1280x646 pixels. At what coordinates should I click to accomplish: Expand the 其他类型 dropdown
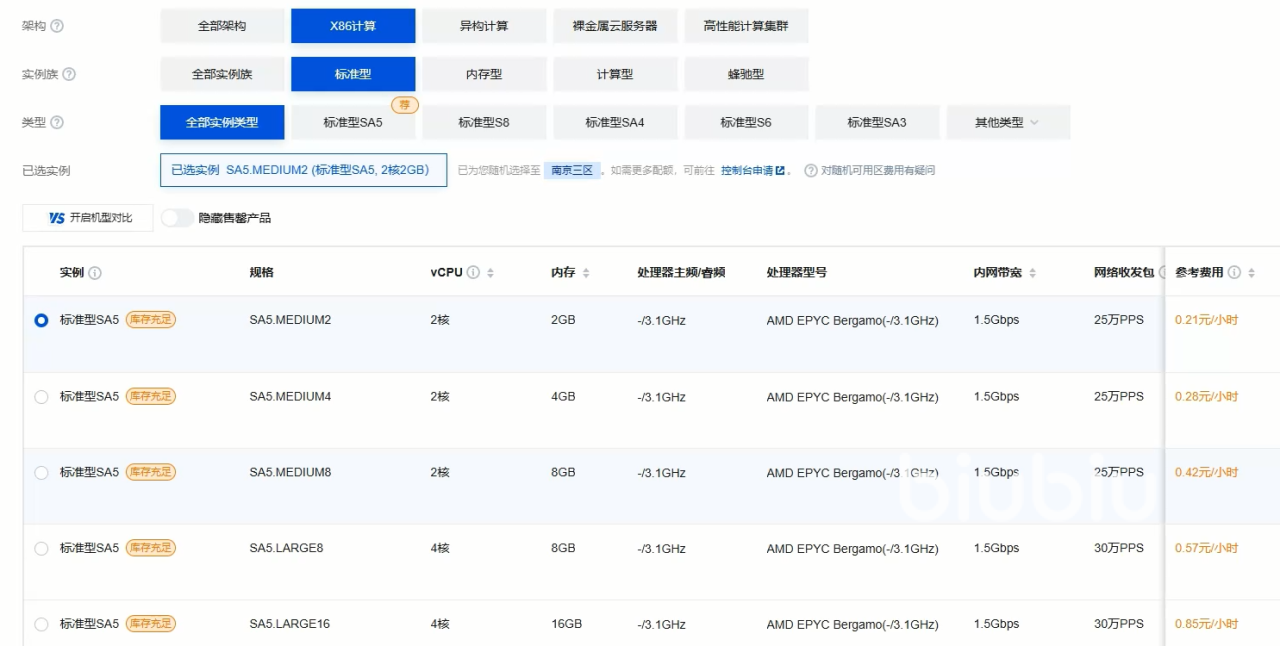[1008, 123]
